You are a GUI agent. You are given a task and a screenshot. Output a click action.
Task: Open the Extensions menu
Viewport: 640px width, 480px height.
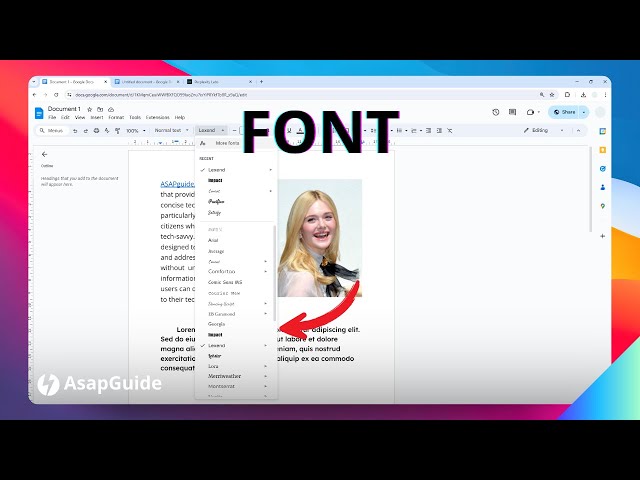click(158, 117)
